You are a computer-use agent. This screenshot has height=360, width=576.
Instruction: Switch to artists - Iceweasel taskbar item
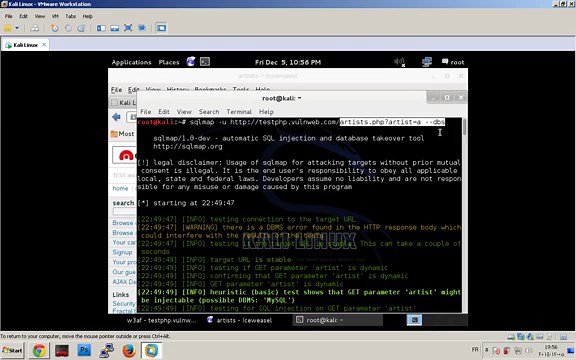[x=240, y=320]
